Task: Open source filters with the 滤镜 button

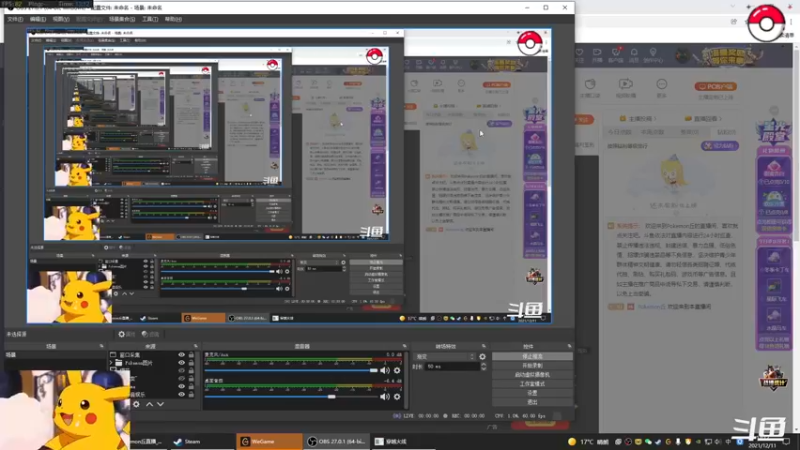Action: click(151, 334)
